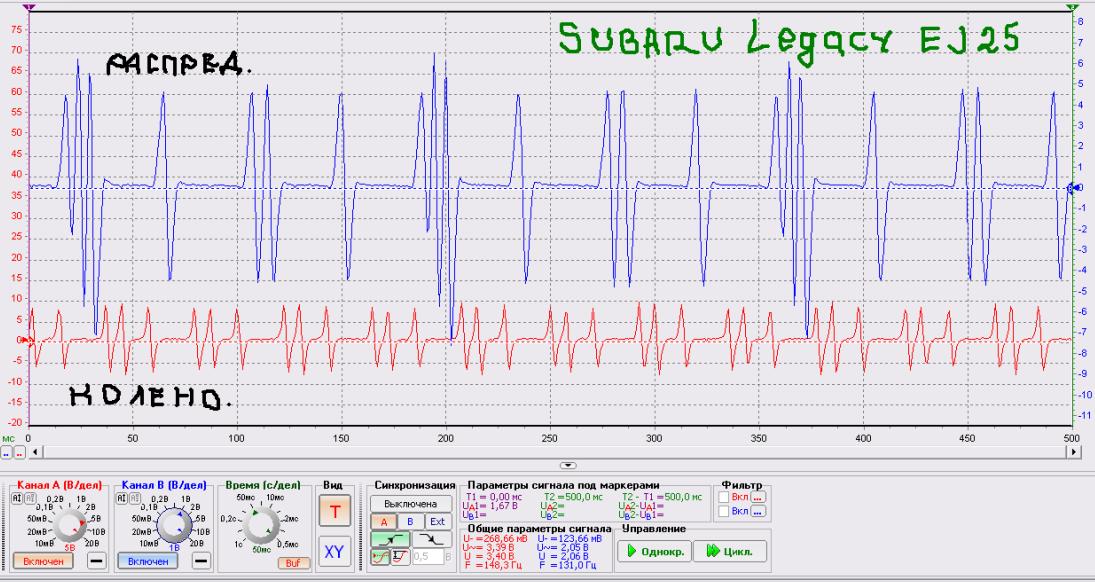This screenshot has height=582, width=1095.
Task: Collapse the control panel with center arrow
Action: (x=569, y=466)
